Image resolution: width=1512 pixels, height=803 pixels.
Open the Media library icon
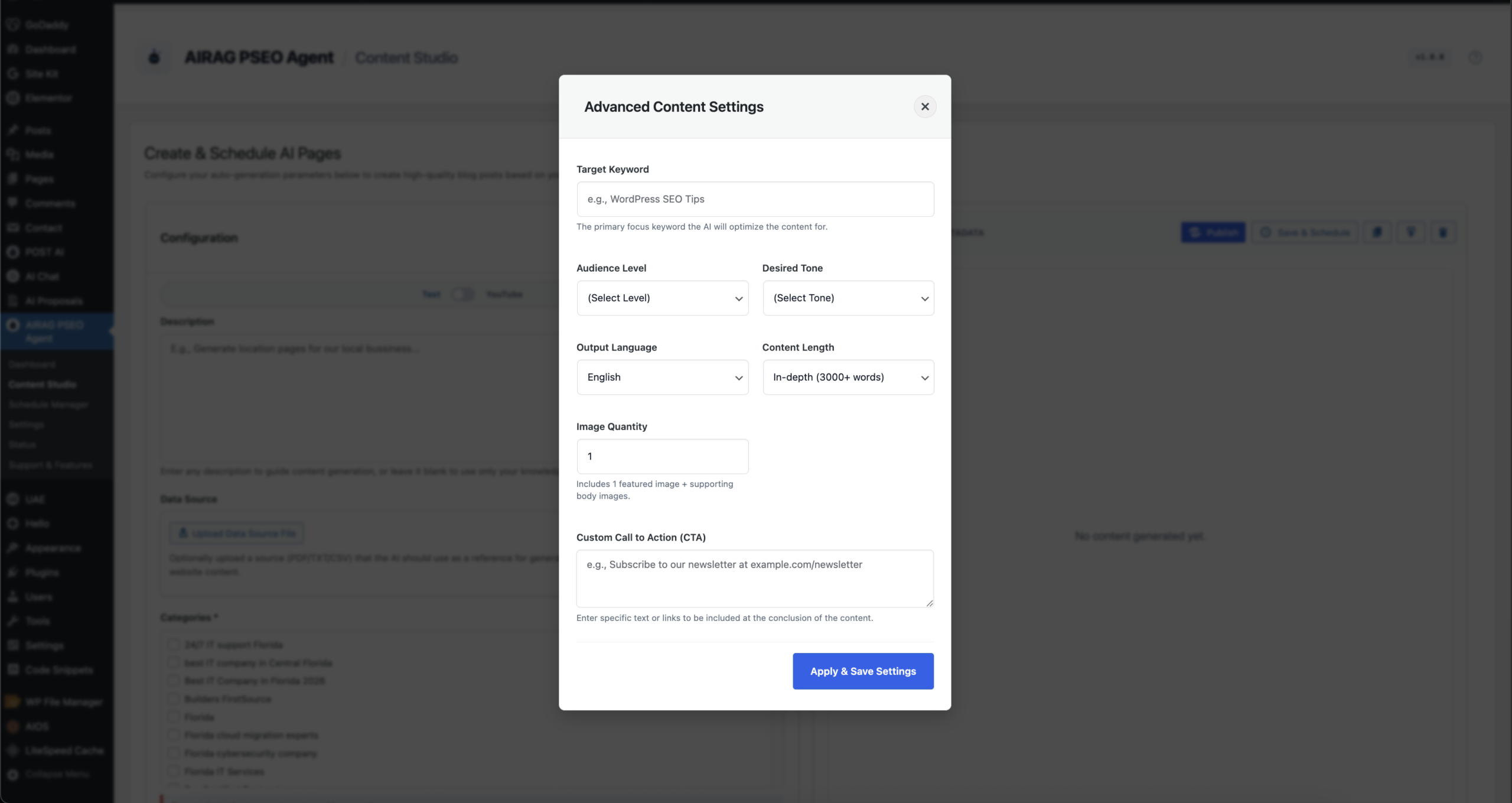point(12,154)
